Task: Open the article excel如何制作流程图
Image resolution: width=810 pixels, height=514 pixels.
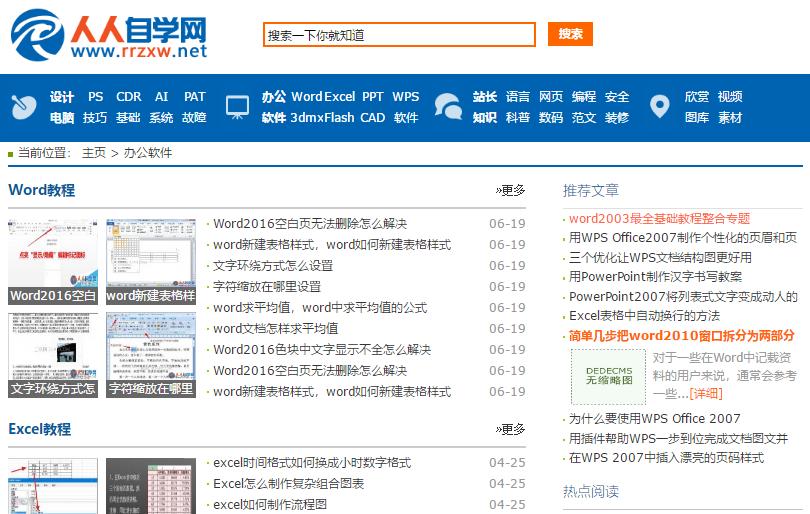Action: (270, 505)
